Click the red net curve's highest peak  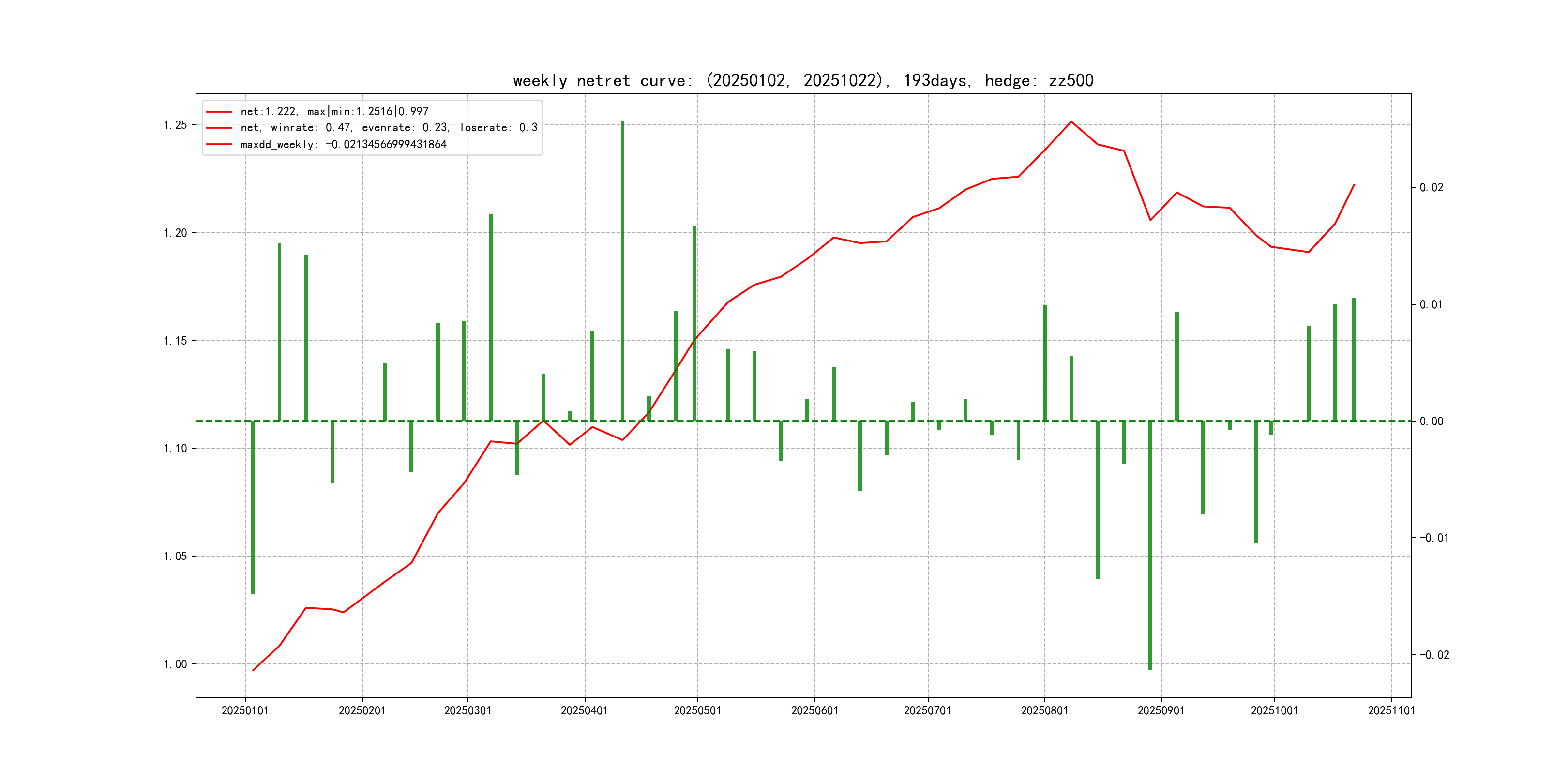click(x=1071, y=122)
